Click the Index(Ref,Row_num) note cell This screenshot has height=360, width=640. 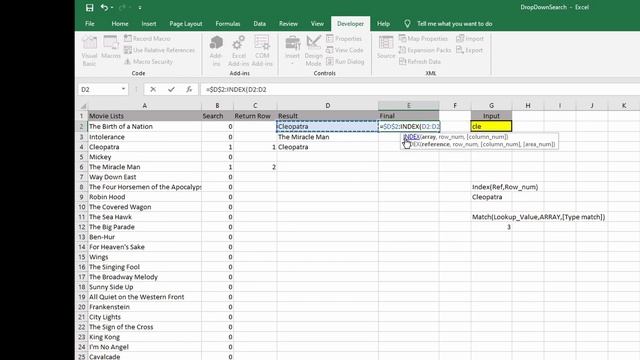505,187
